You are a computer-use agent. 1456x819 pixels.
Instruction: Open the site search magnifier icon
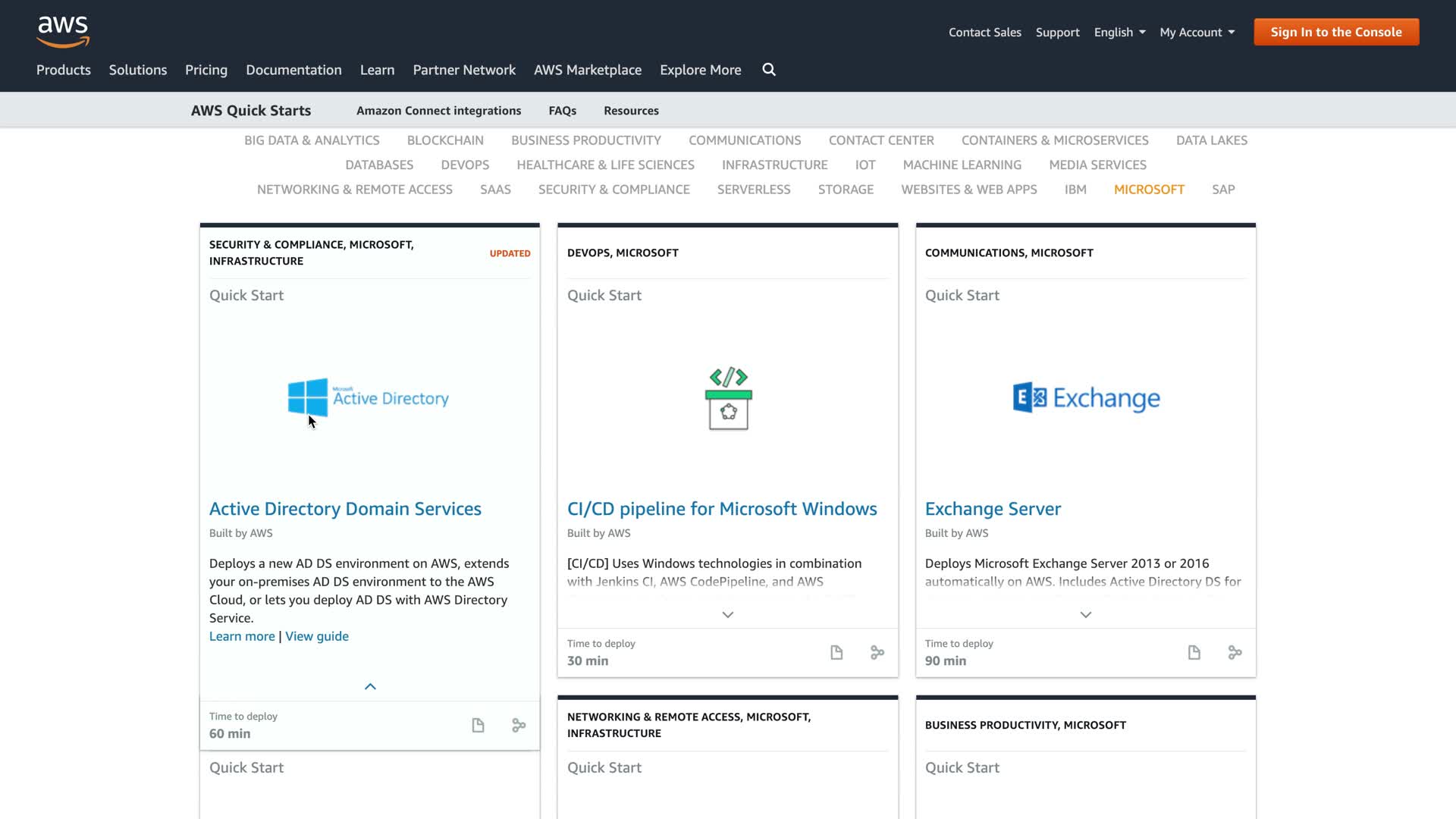click(x=769, y=70)
